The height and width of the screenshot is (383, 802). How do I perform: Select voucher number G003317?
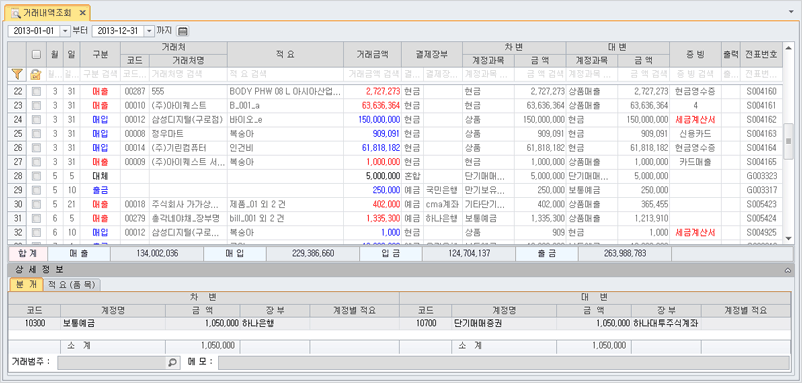[x=761, y=190]
